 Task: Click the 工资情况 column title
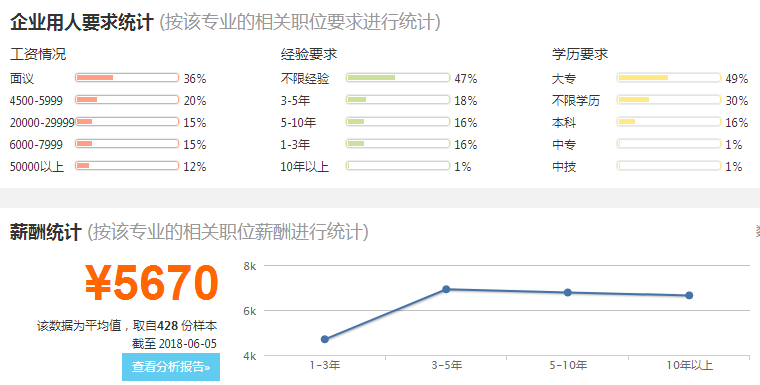38,54
